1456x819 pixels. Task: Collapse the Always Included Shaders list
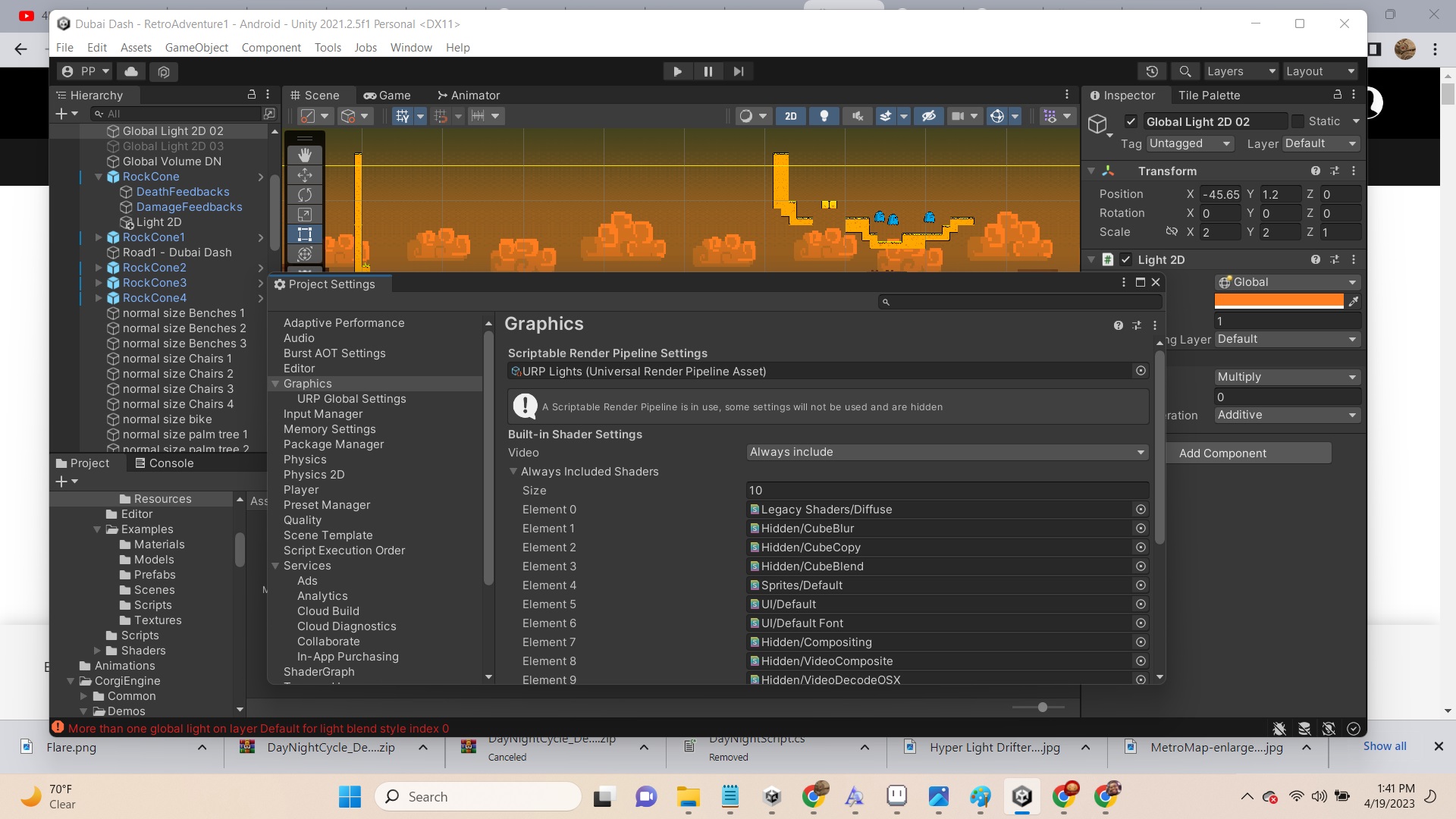click(x=513, y=471)
